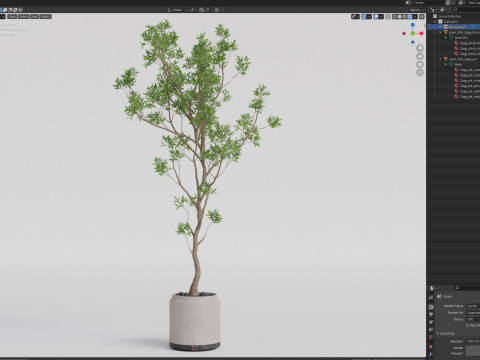Image resolution: width=480 pixels, height=360 pixels.
Task: Open the Add menu in viewport header
Action: point(35,16)
